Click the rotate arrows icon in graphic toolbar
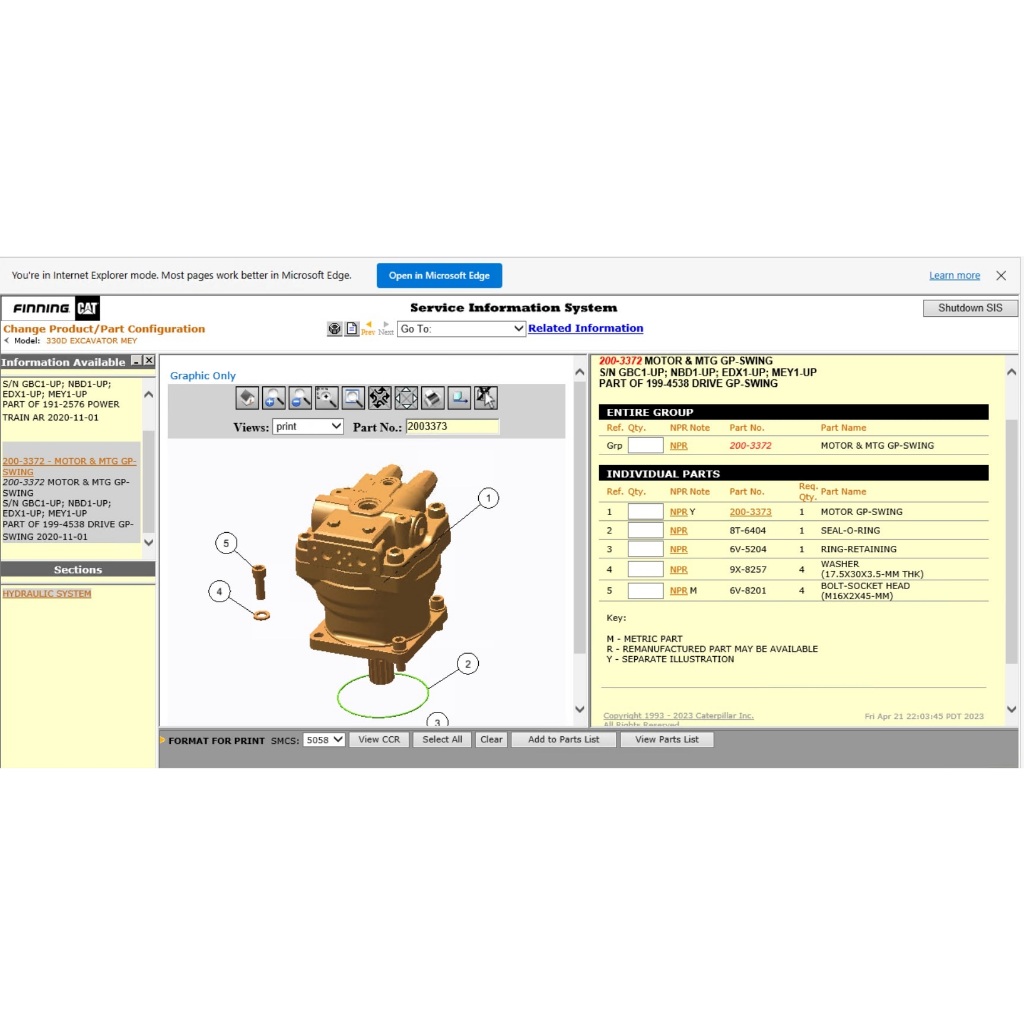This screenshot has width=1024, height=1024. click(379, 398)
